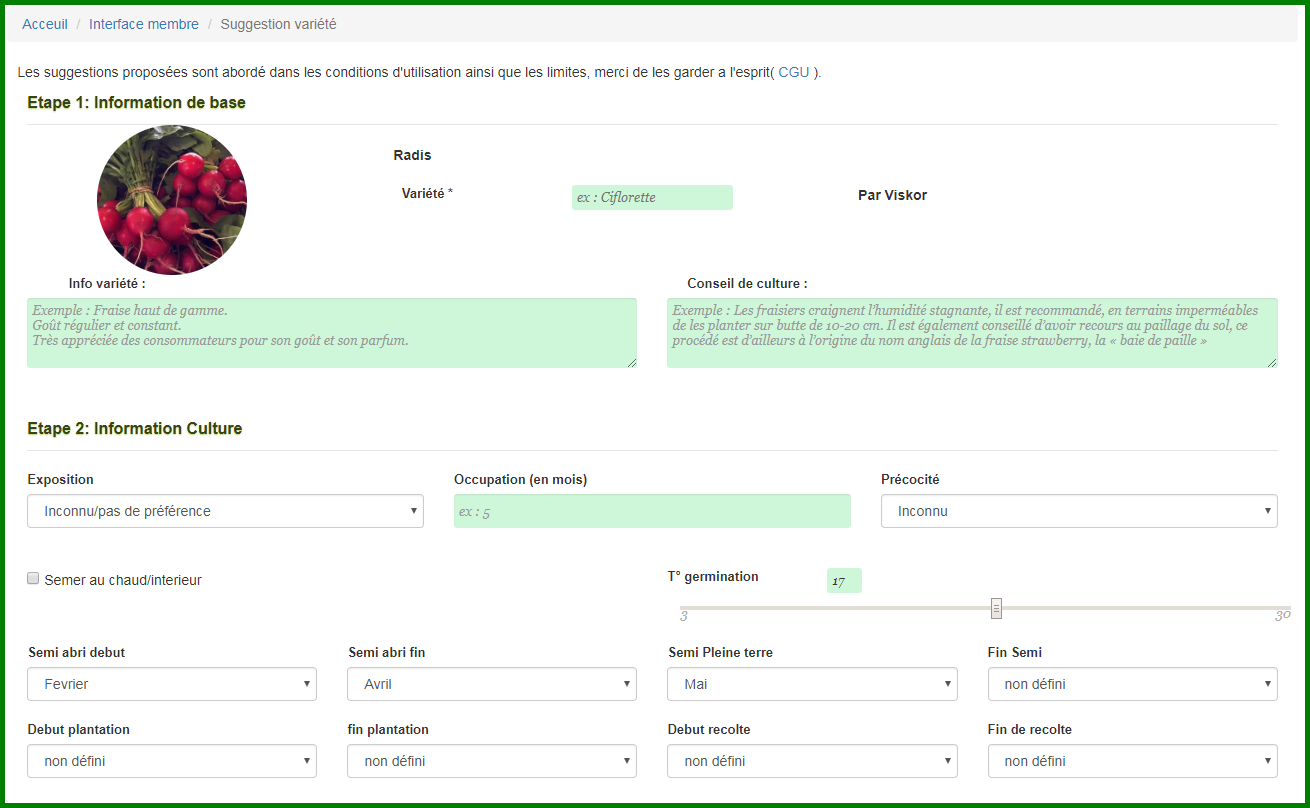Expand the Fin de recolte dropdown
This screenshot has width=1310, height=808.
pyautogui.click(x=1132, y=761)
